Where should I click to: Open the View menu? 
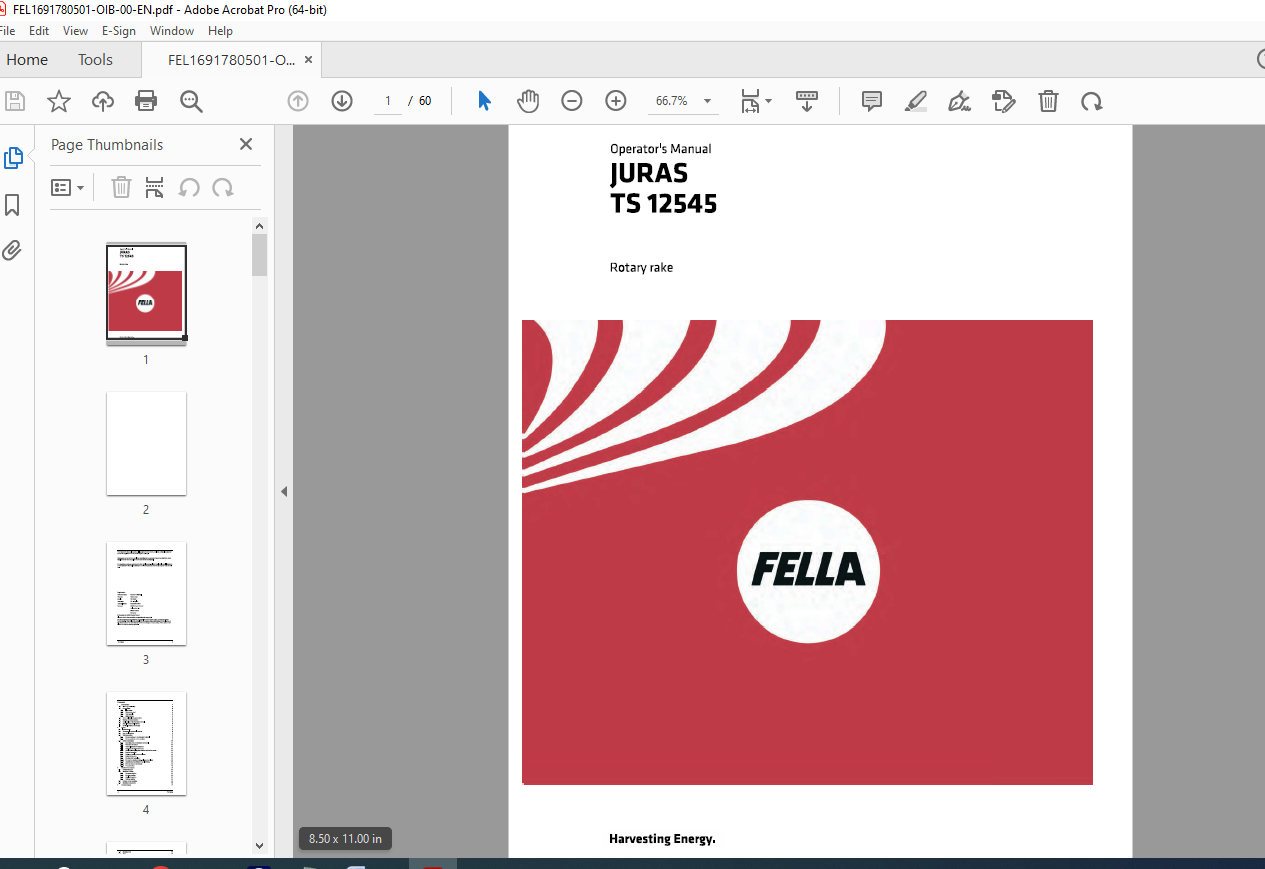click(x=75, y=31)
